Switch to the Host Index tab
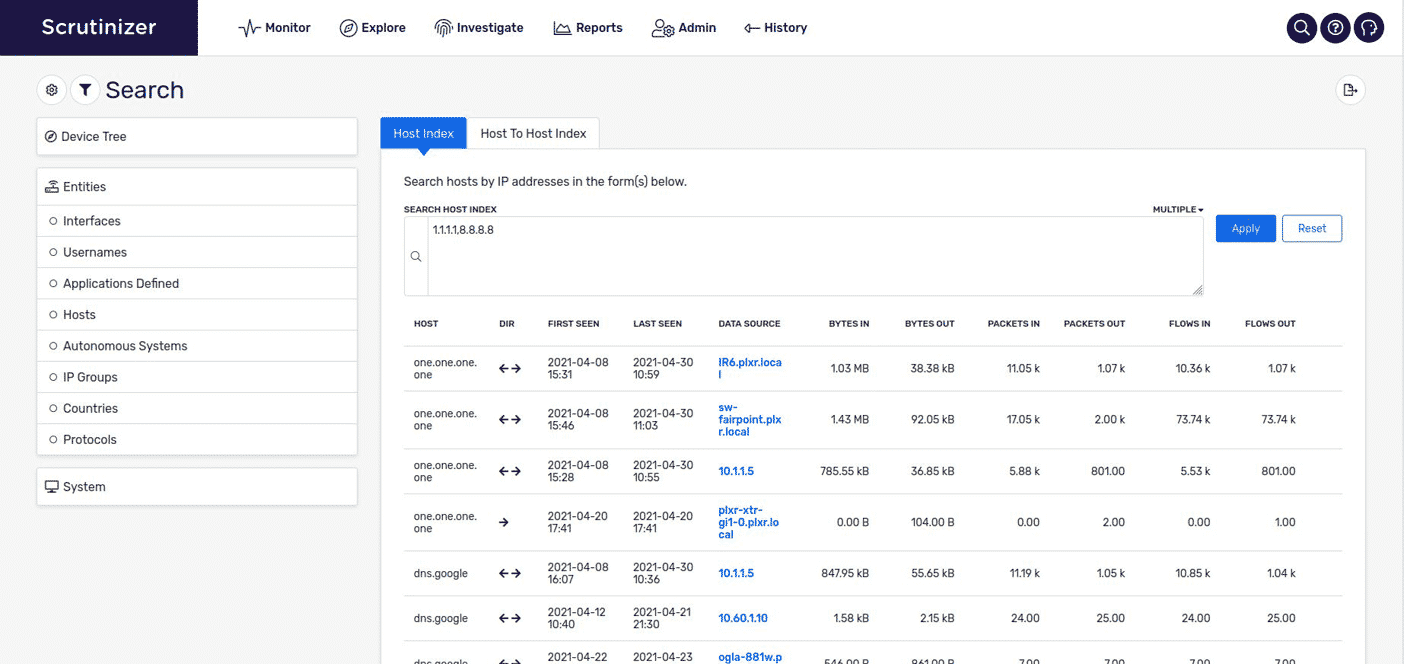Viewport: 1404px width, 664px height. tap(423, 133)
